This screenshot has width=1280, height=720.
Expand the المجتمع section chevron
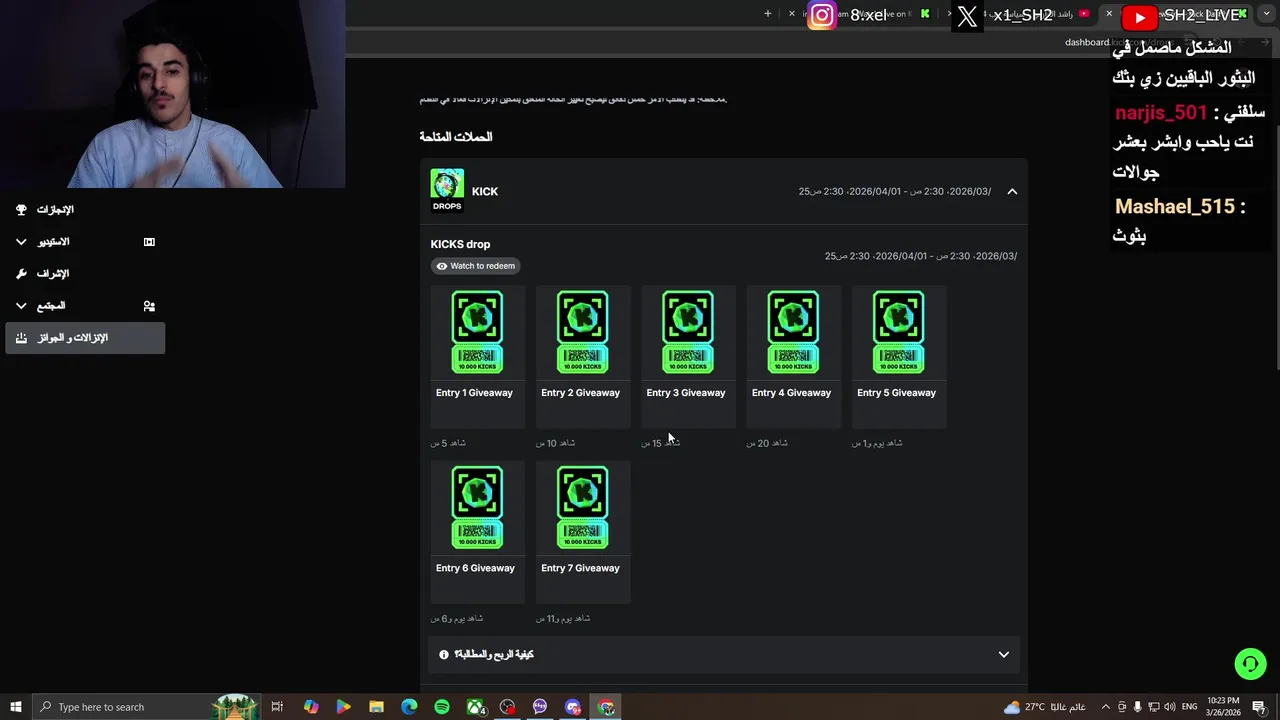[21, 306]
